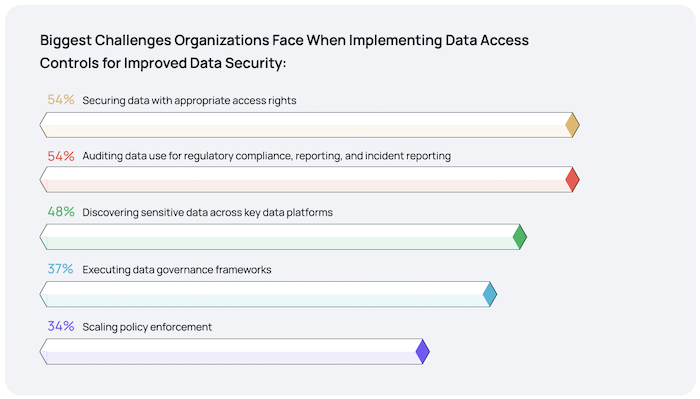Image resolution: width=700 pixels, height=399 pixels.
Task: Click the gold 54% percentage figure
Action: (x=61, y=100)
